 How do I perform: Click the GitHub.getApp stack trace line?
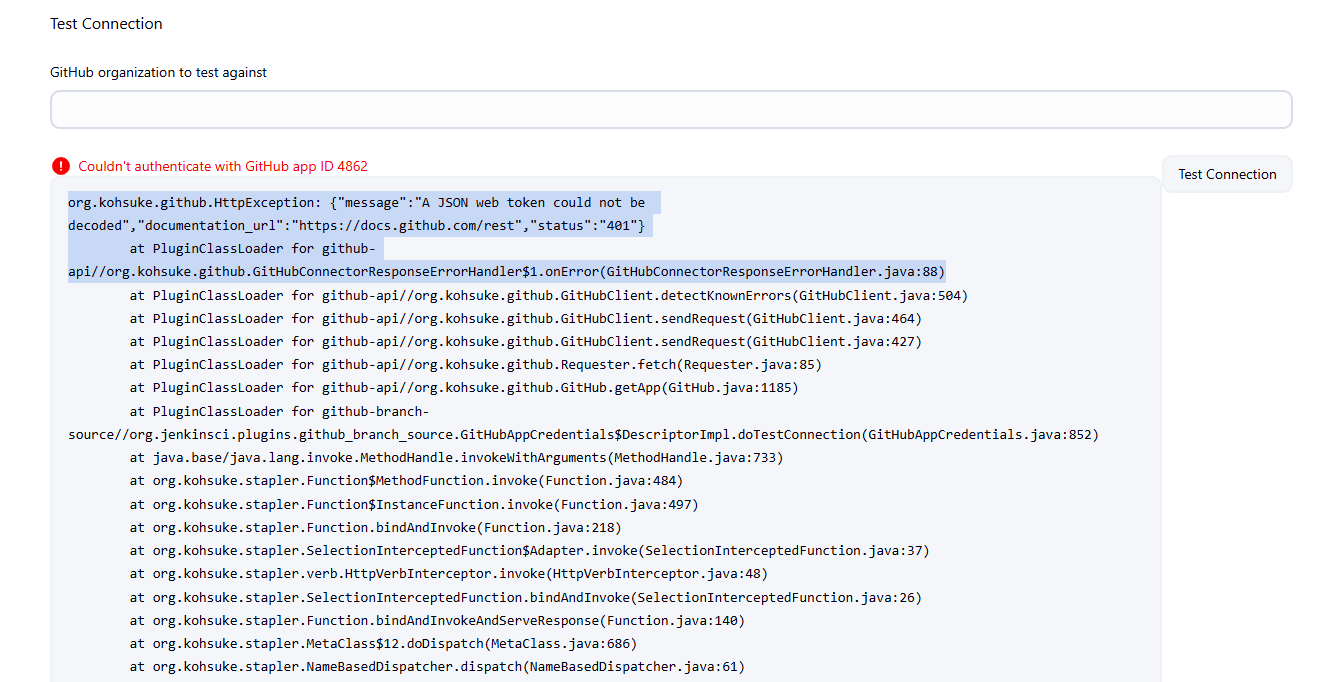(463, 388)
